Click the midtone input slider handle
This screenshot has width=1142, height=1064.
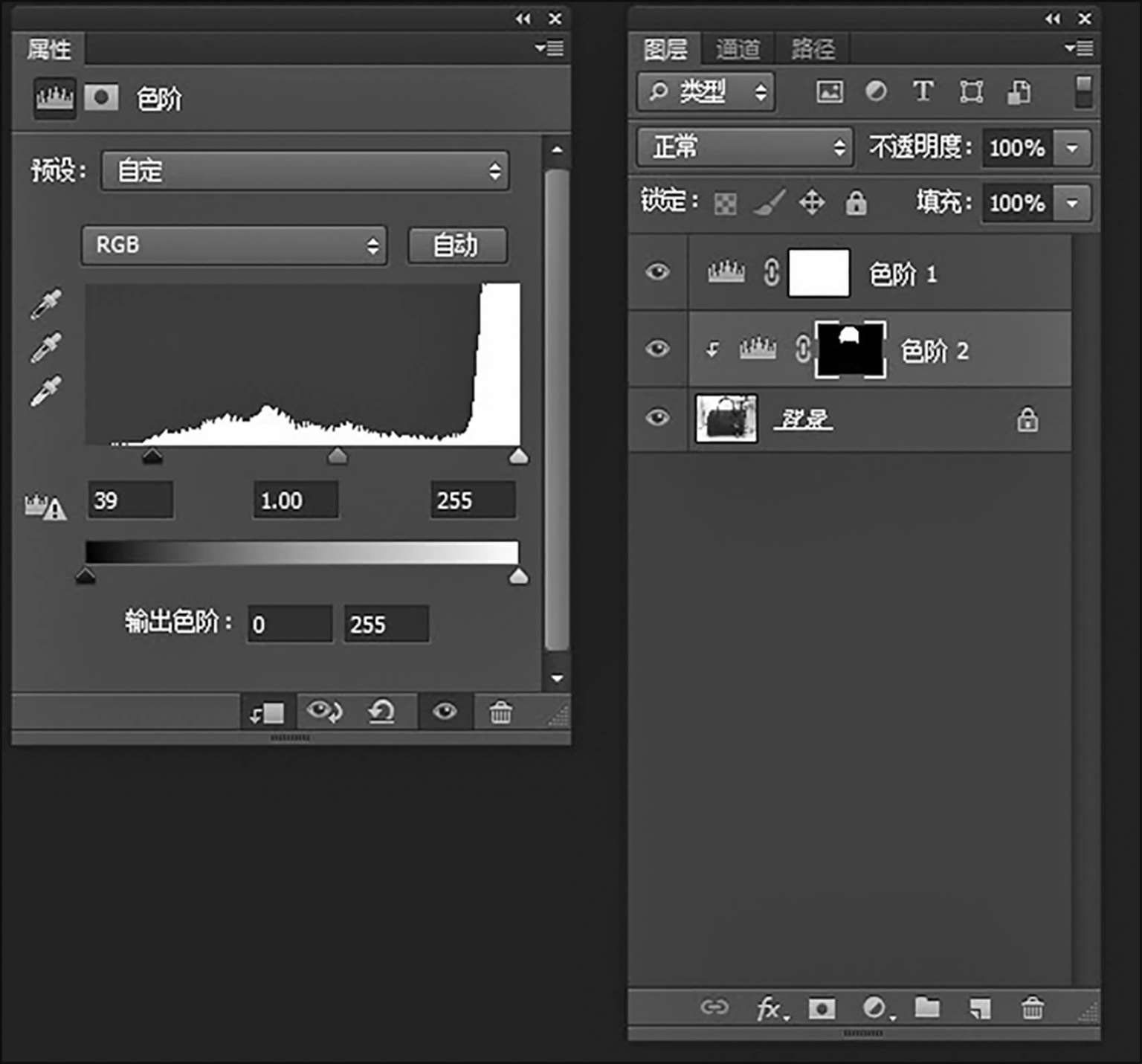pos(338,455)
